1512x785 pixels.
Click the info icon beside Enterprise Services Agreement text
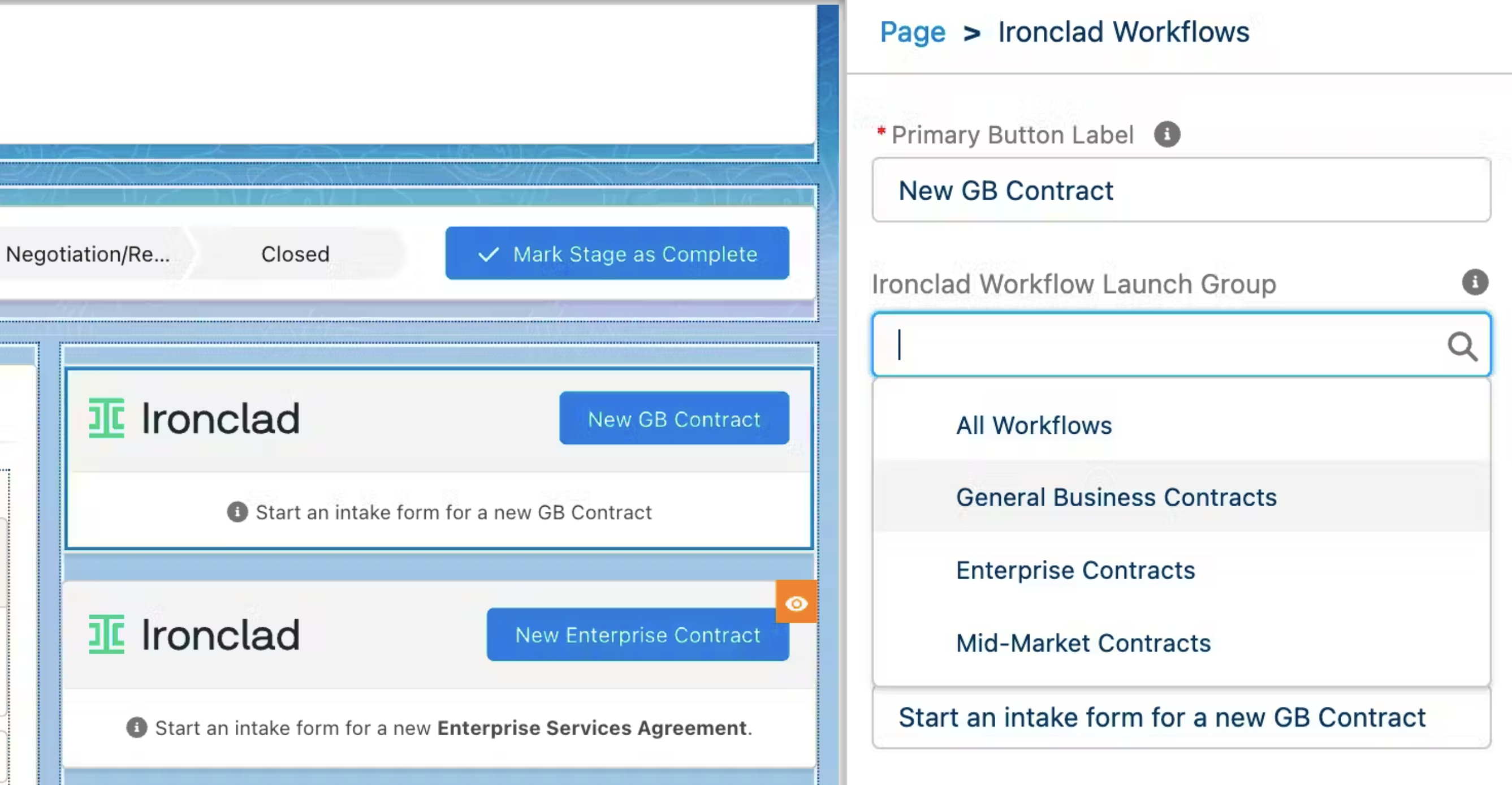(136, 727)
